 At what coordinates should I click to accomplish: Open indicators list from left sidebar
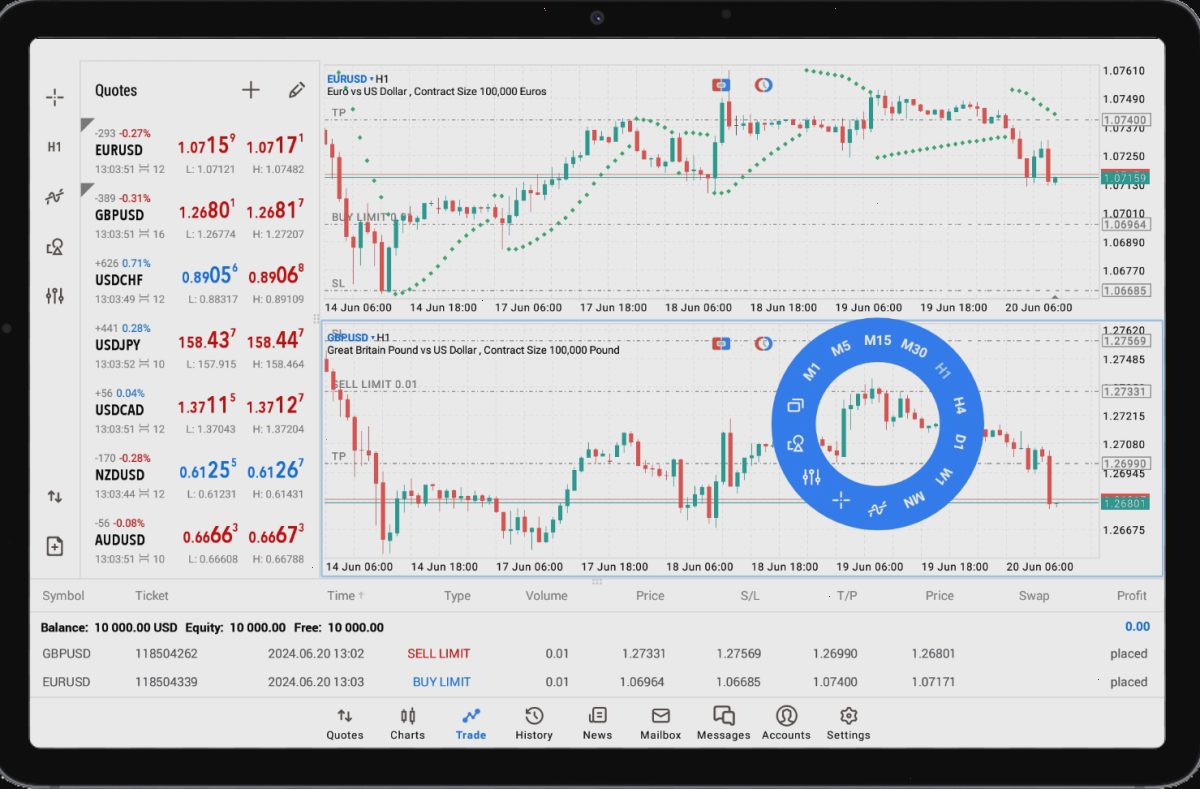(55, 197)
